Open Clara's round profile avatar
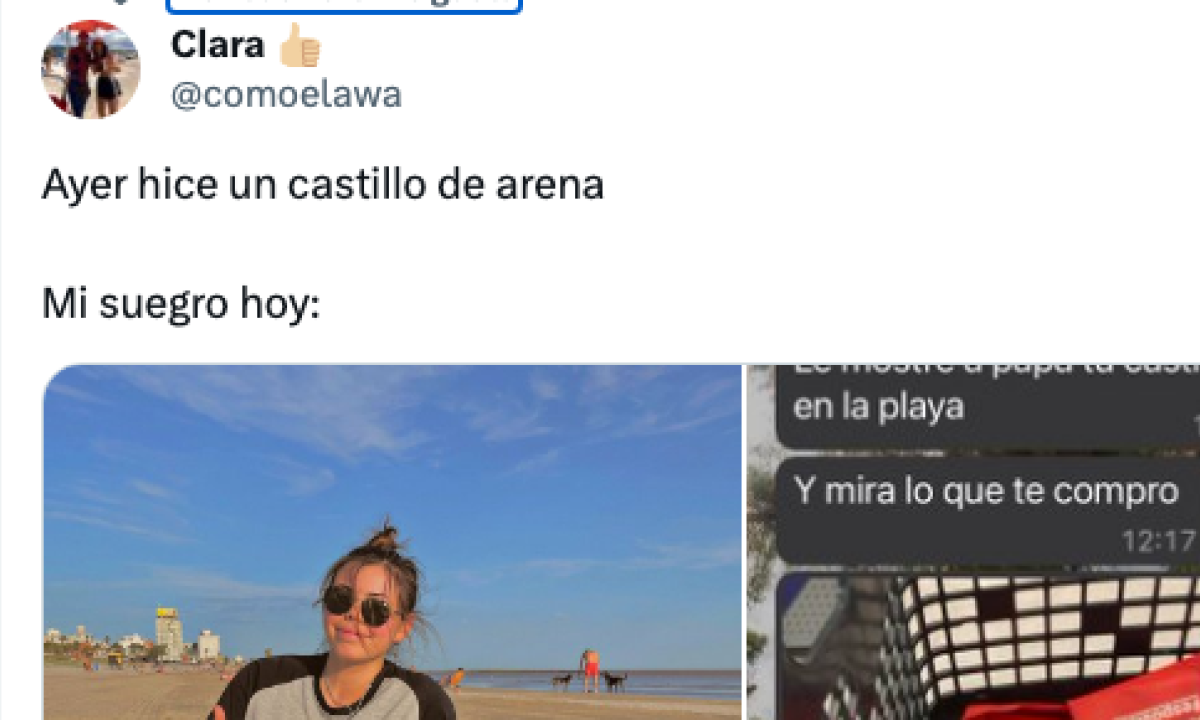The image size is (1200, 720). [x=90, y=69]
